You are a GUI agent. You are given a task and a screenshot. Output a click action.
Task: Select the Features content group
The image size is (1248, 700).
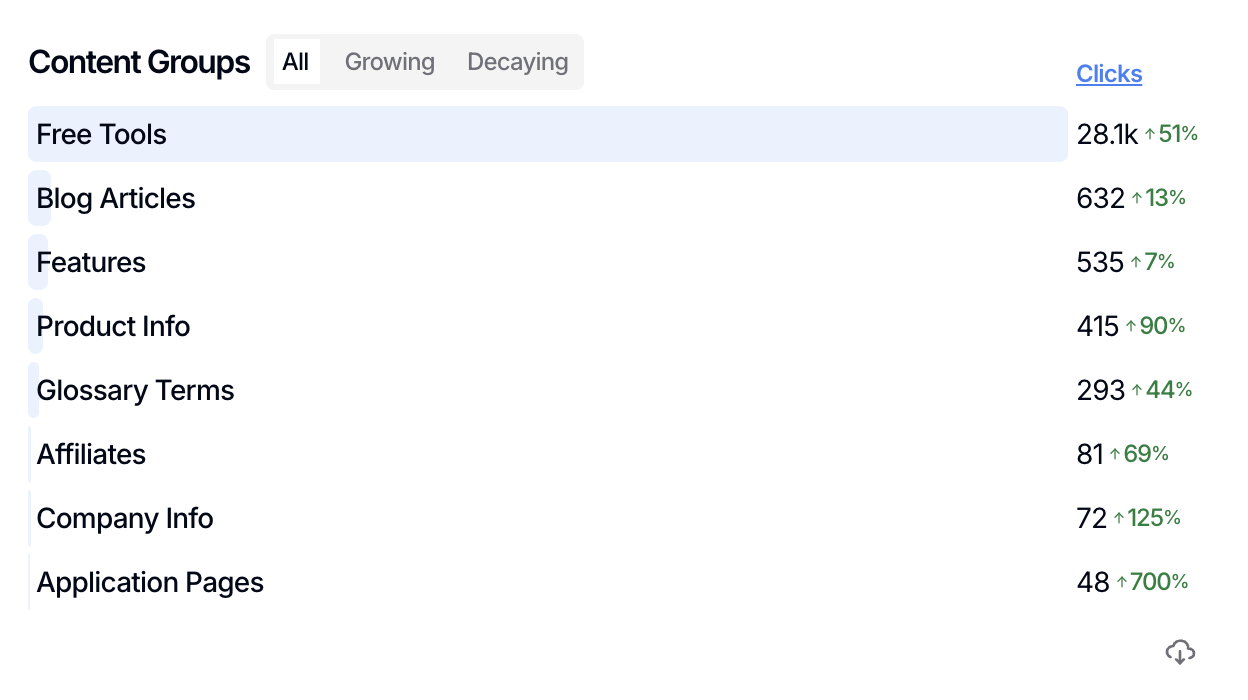(91, 262)
